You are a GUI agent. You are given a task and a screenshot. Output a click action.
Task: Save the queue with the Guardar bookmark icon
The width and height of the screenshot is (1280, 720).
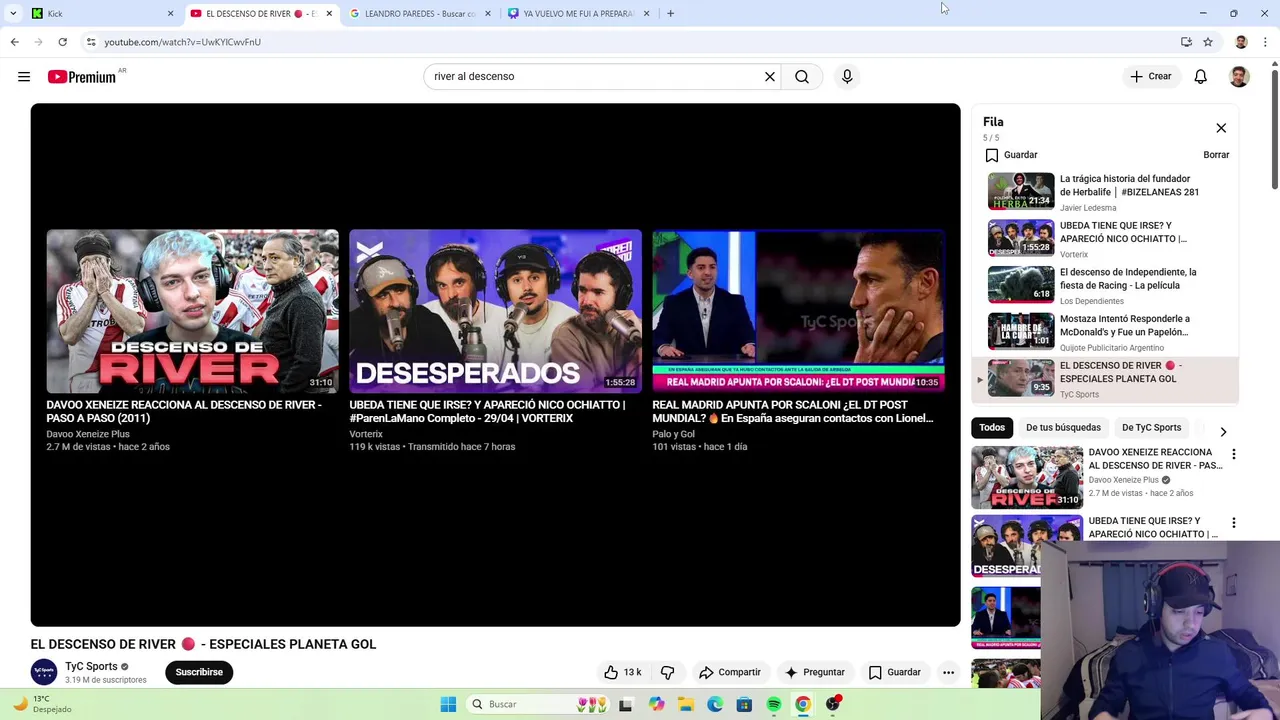click(992, 155)
